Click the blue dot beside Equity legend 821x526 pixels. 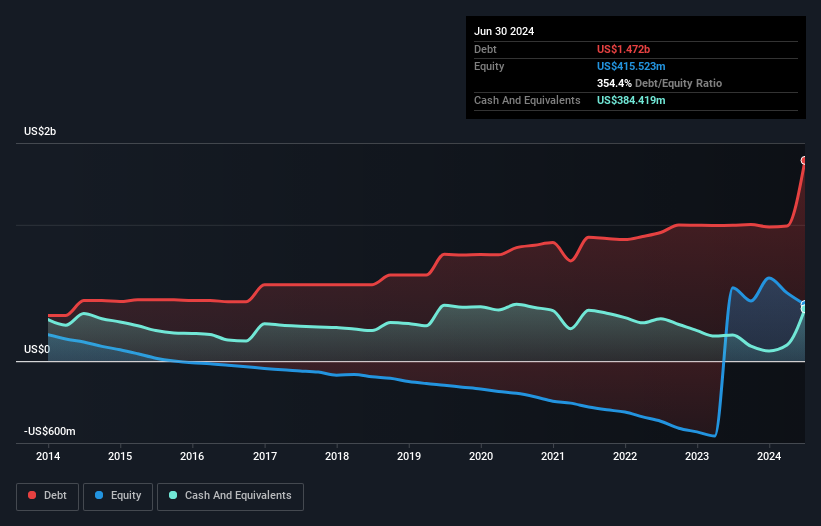click(x=101, y=496)
